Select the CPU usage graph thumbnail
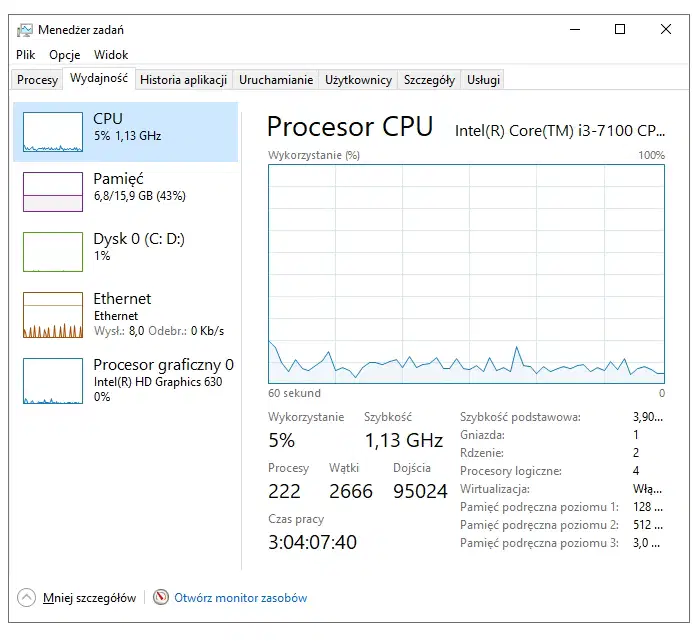 [x=53, y=132]
